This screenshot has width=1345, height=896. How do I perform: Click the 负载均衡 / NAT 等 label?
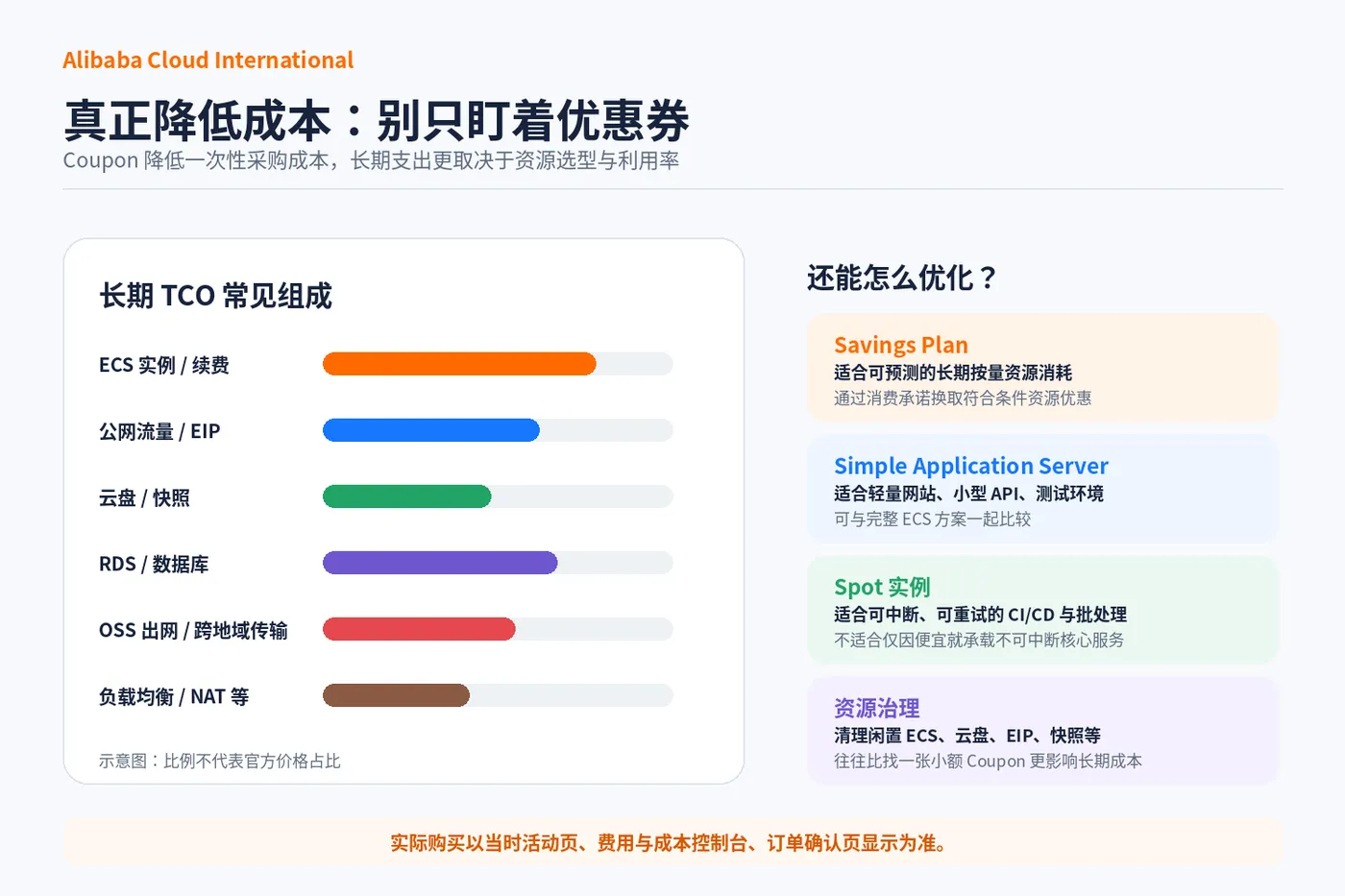[174, 696]
